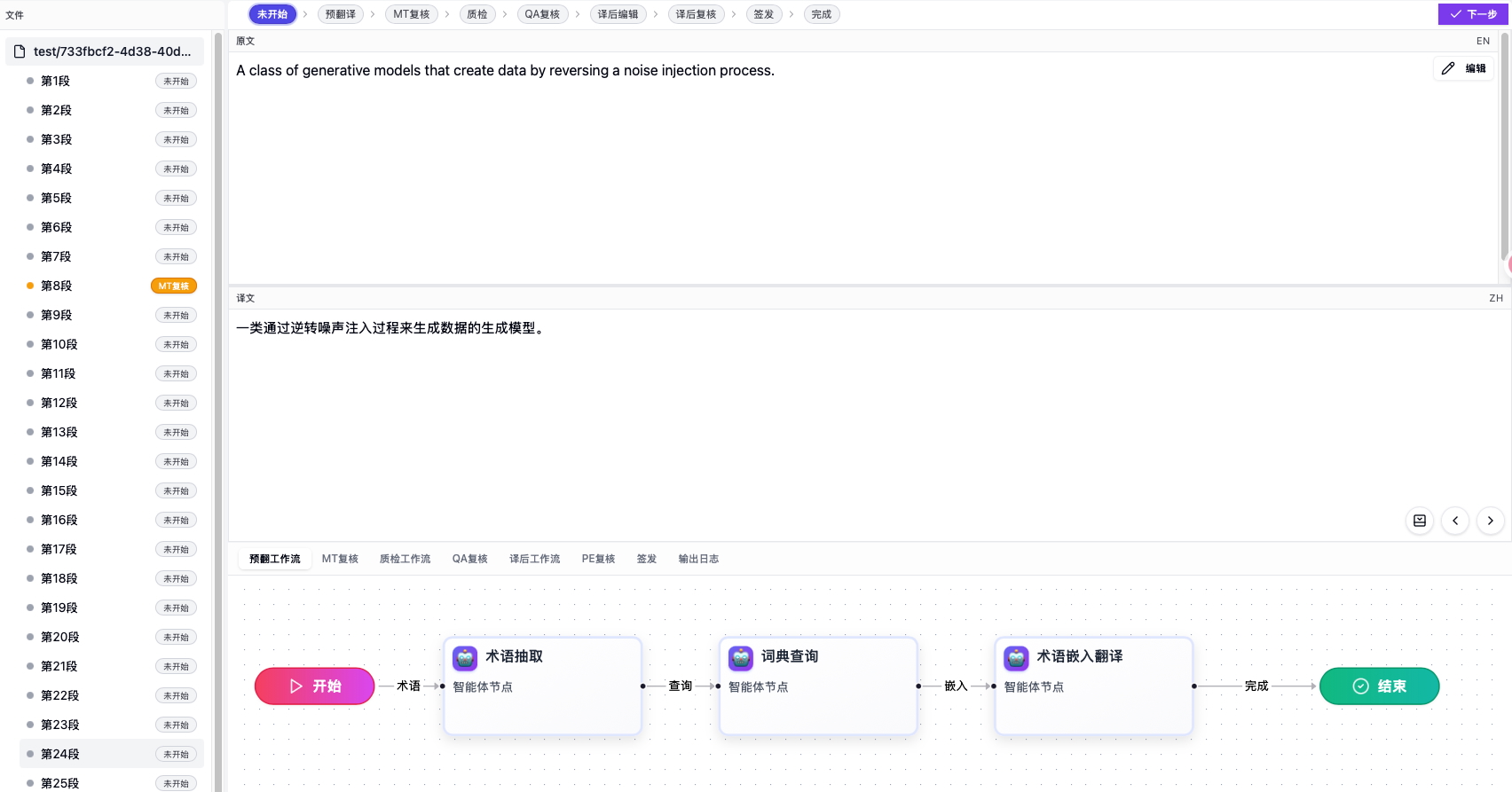
Task: Click the EN language label
Action: (1483, 41)
